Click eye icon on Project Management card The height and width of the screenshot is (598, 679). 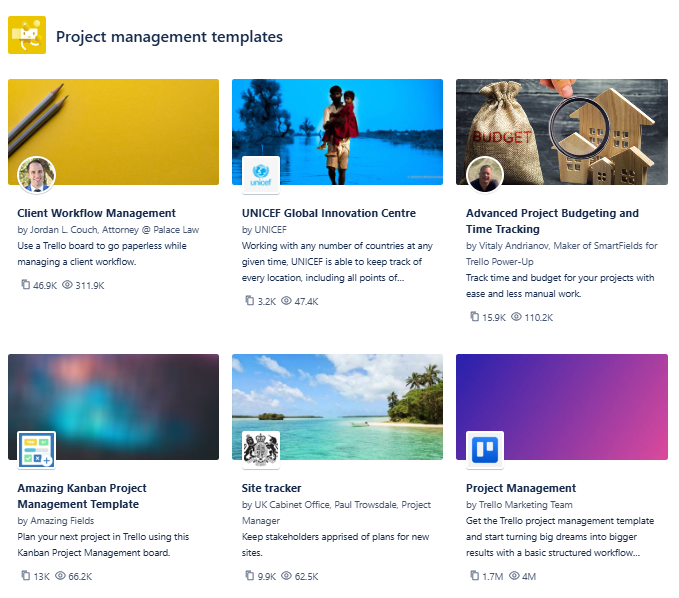(x=514, y=575)
